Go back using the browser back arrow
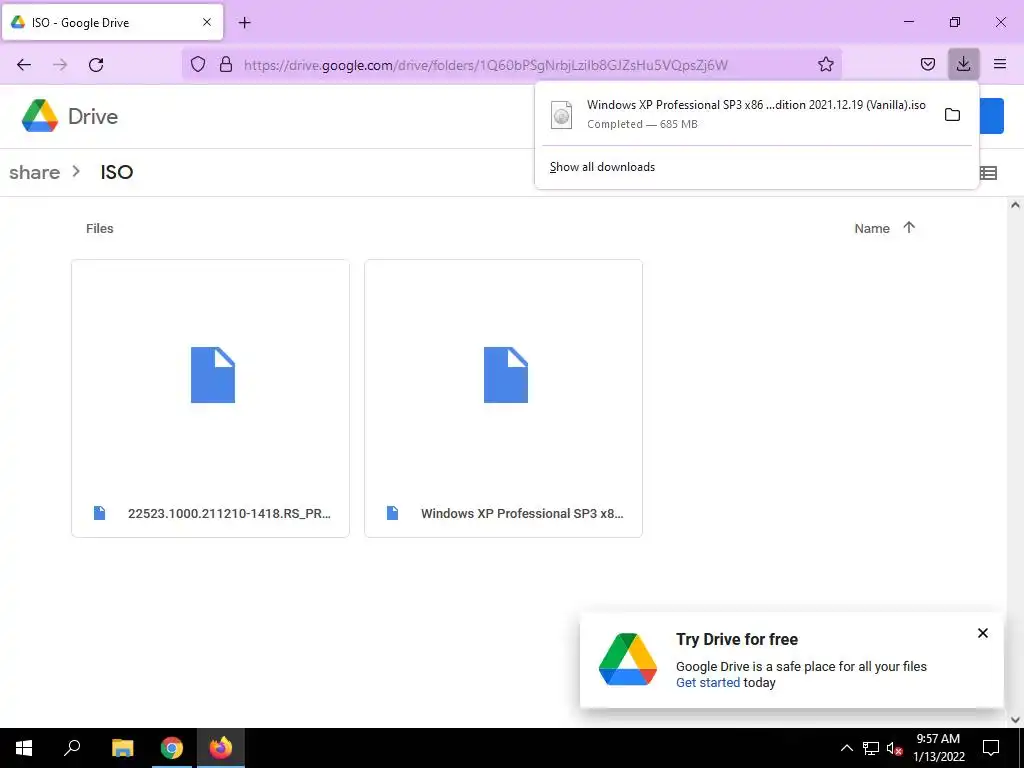The height and width of the screenshot is (768, 1024). (24, 64)
